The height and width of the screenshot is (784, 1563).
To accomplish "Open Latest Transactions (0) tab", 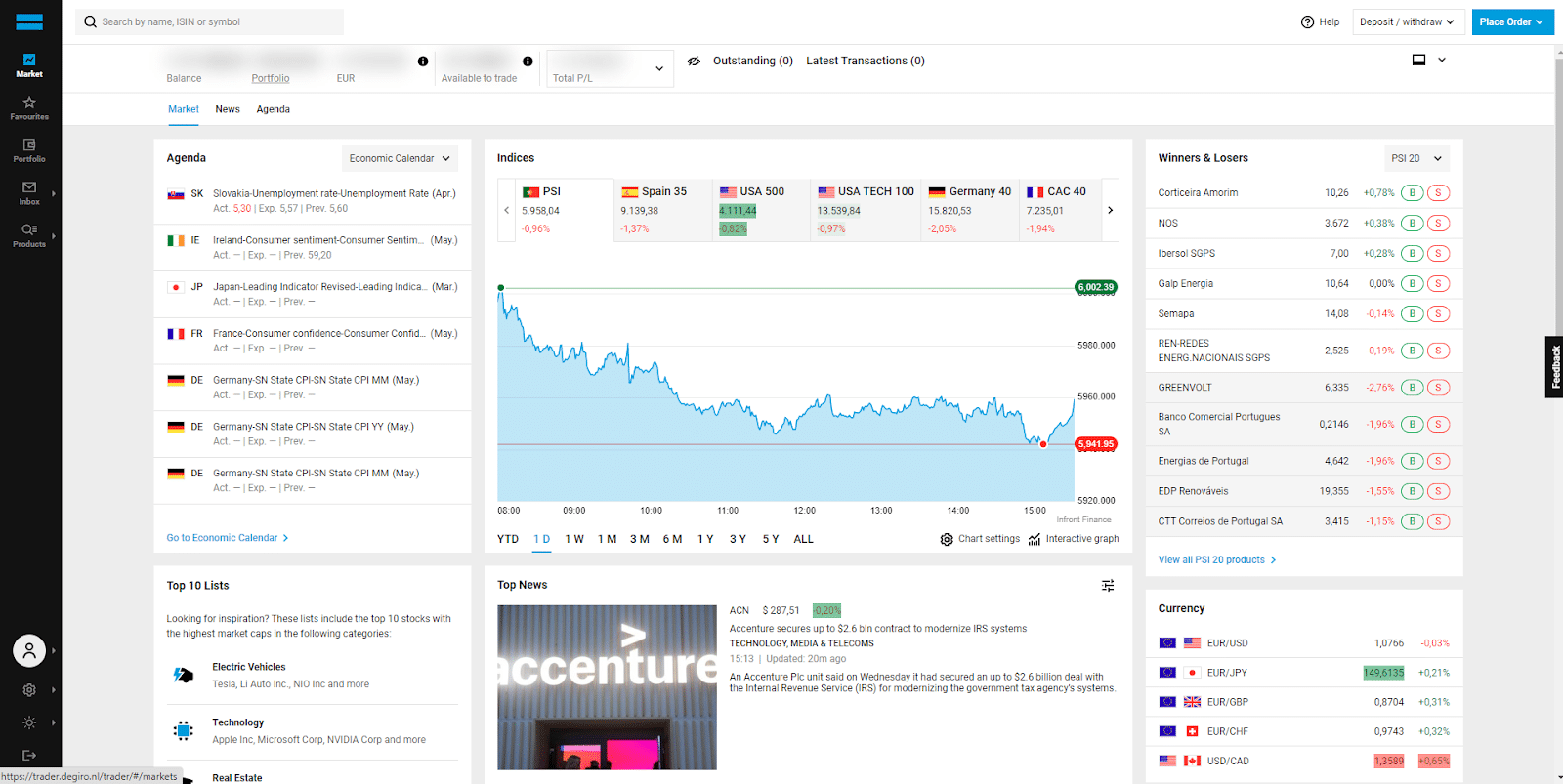I will (x=866, y=61).
